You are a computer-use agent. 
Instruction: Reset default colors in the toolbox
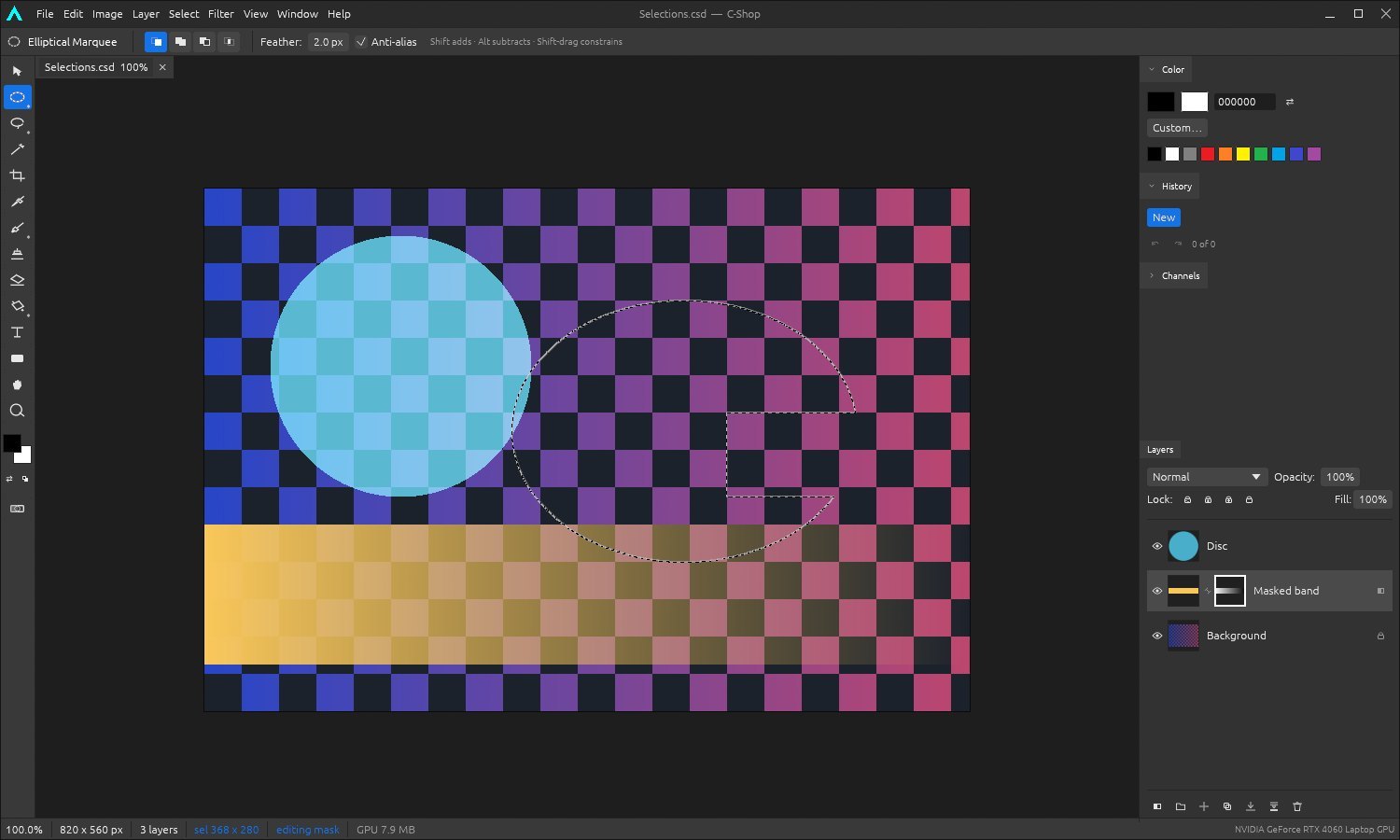(x=25, y=479)
